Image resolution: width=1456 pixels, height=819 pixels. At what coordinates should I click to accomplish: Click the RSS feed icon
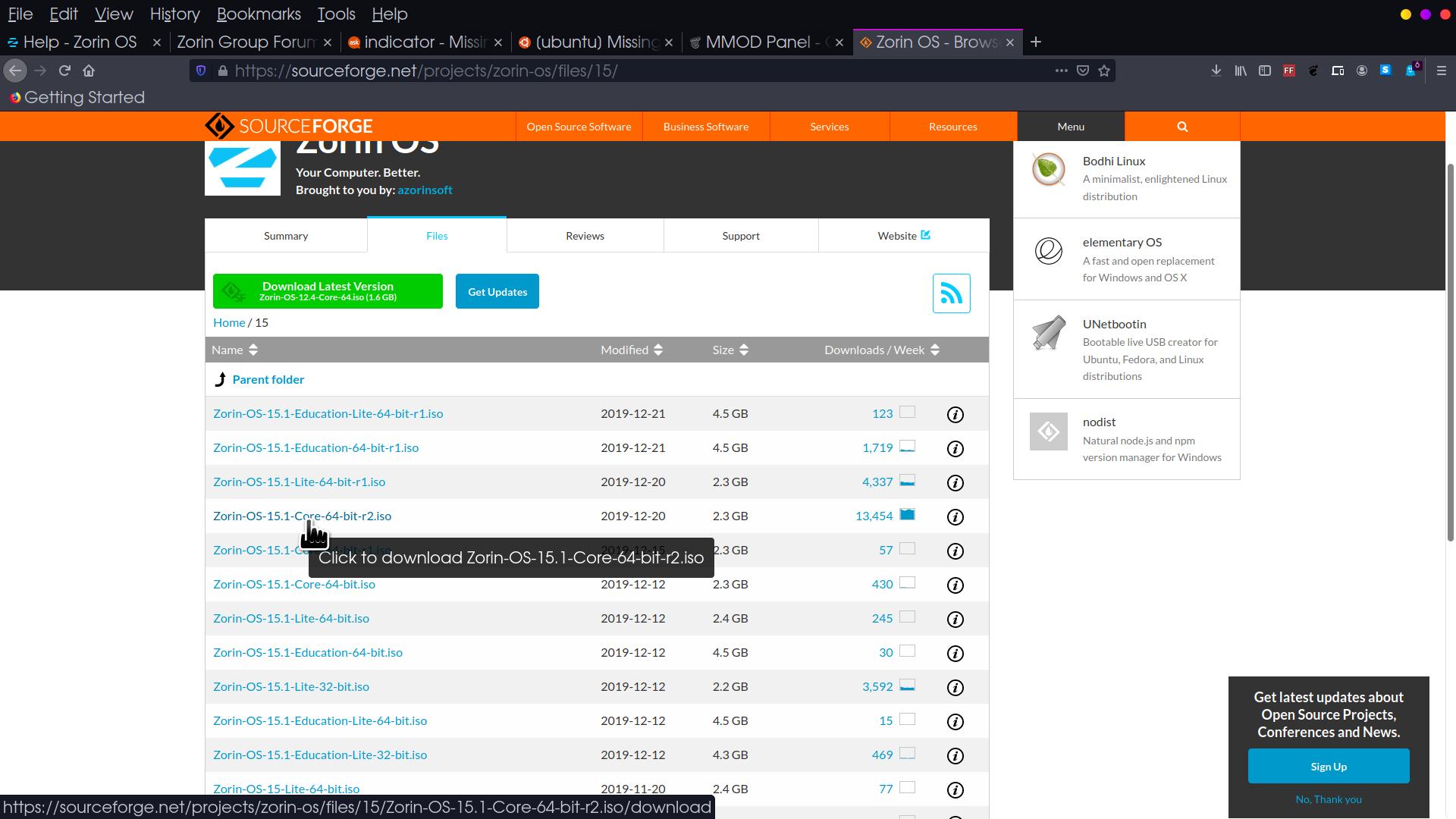coord(951,293)
